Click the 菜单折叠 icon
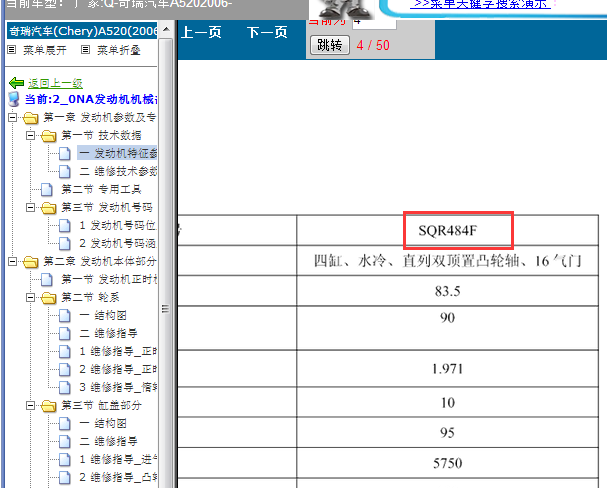Screen dimensions: 607x488 point(86,50)
